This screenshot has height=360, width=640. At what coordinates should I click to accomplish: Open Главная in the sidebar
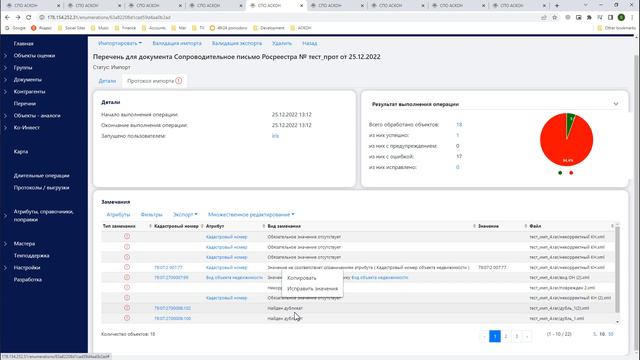24,44
